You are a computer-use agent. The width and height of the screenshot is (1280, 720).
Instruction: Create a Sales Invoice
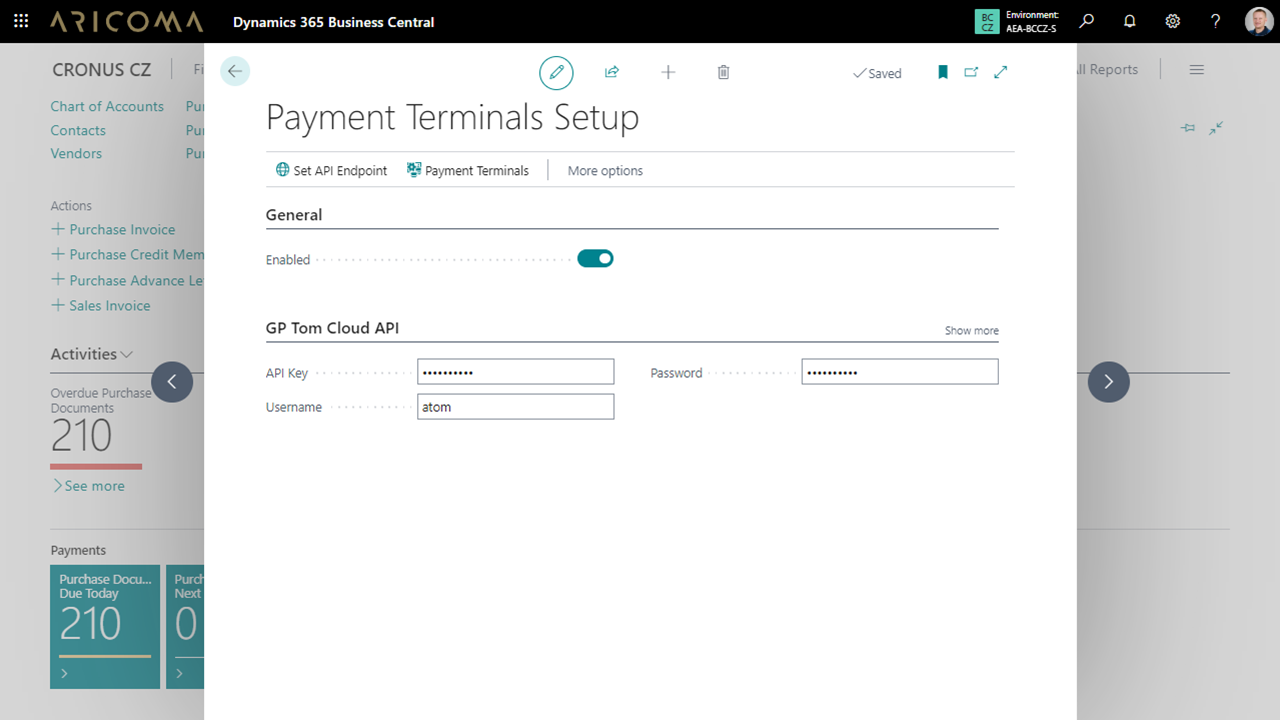(101, 306)
